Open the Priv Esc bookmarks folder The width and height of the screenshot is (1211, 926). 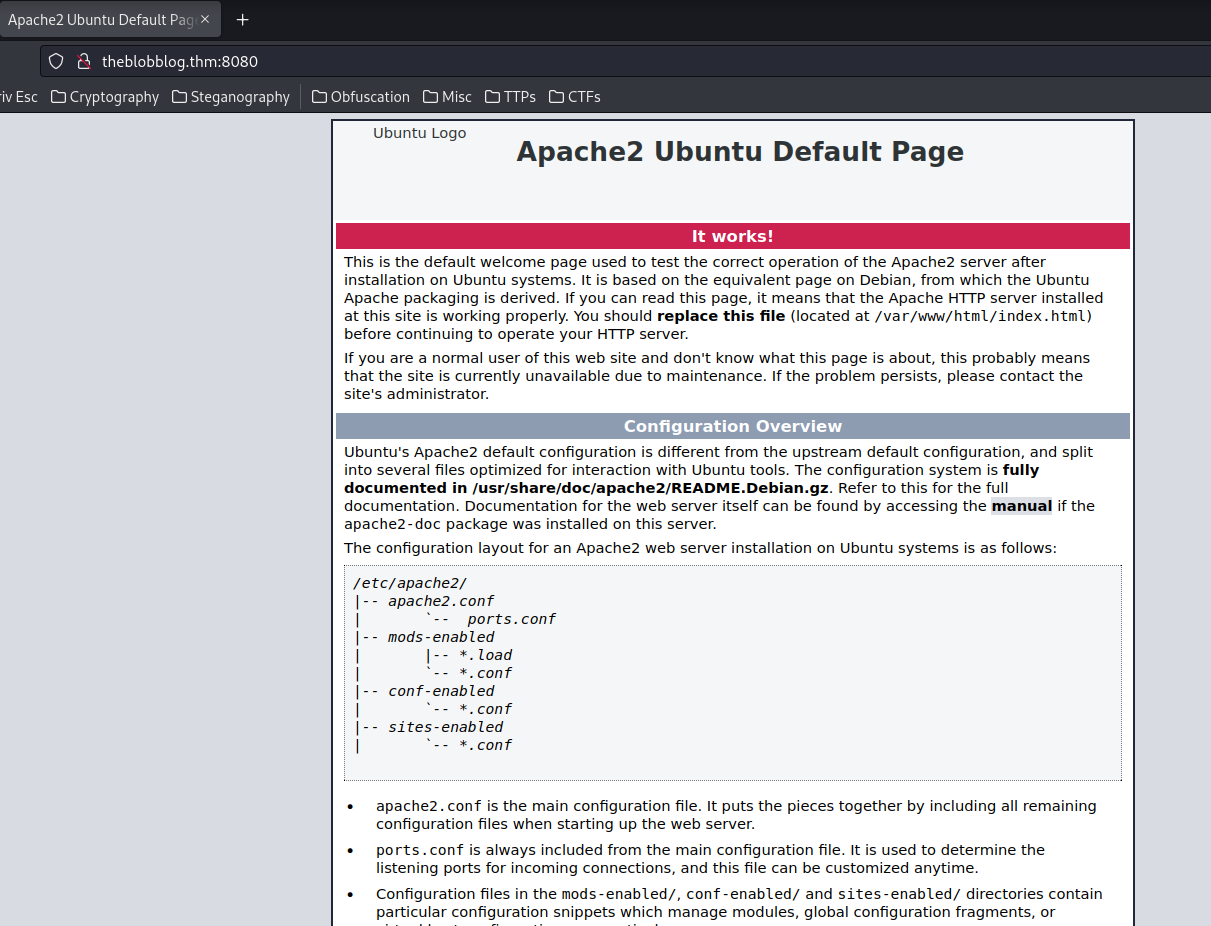tap(18, 97)
